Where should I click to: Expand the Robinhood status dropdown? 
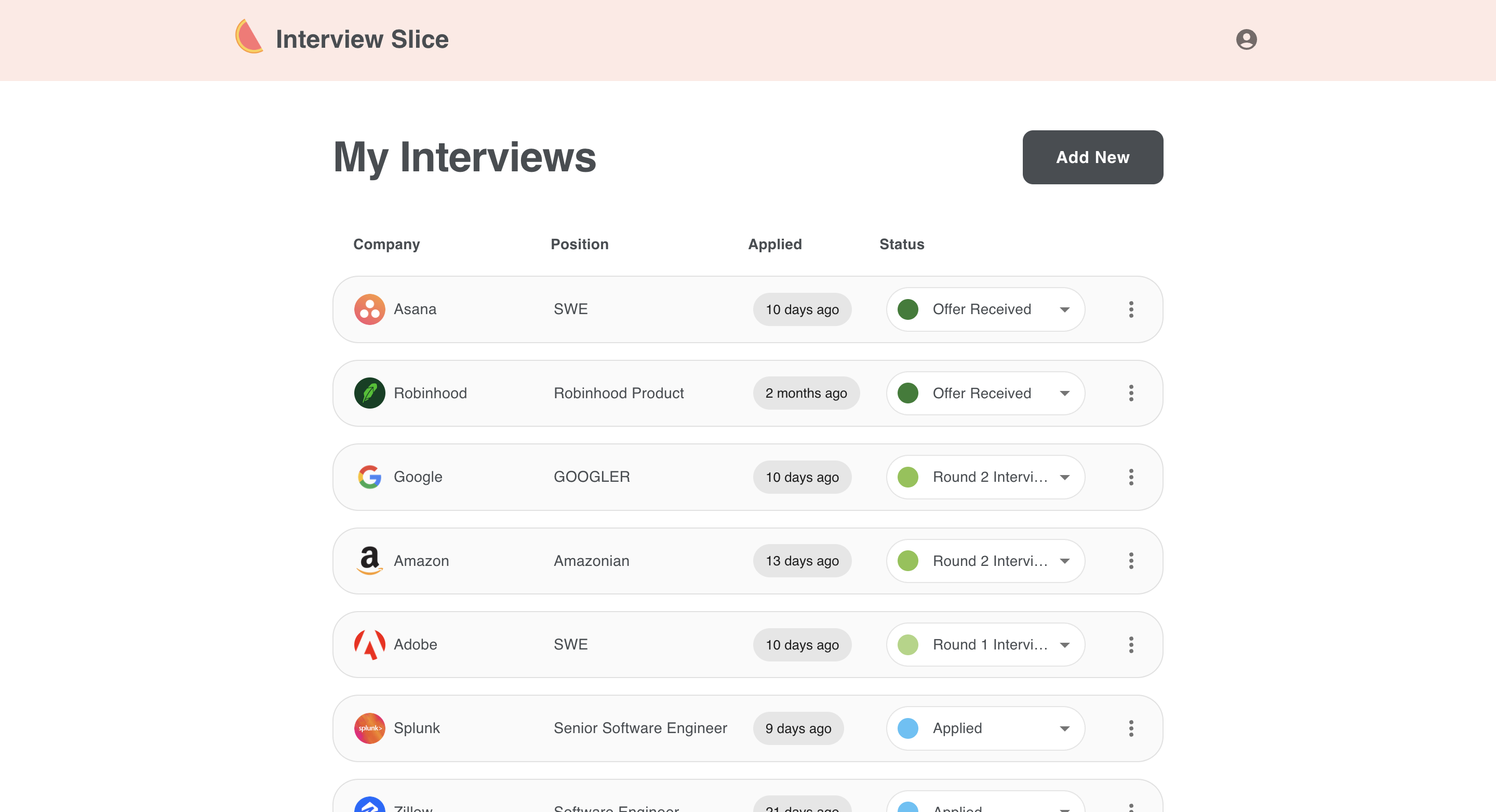(985, 393)
